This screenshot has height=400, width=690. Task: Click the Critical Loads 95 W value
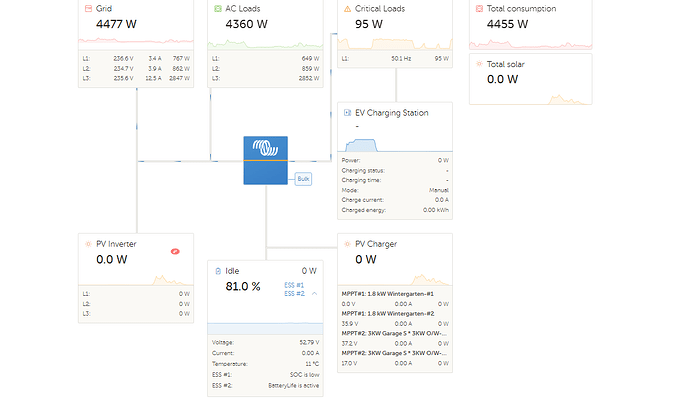click(369, 24)
